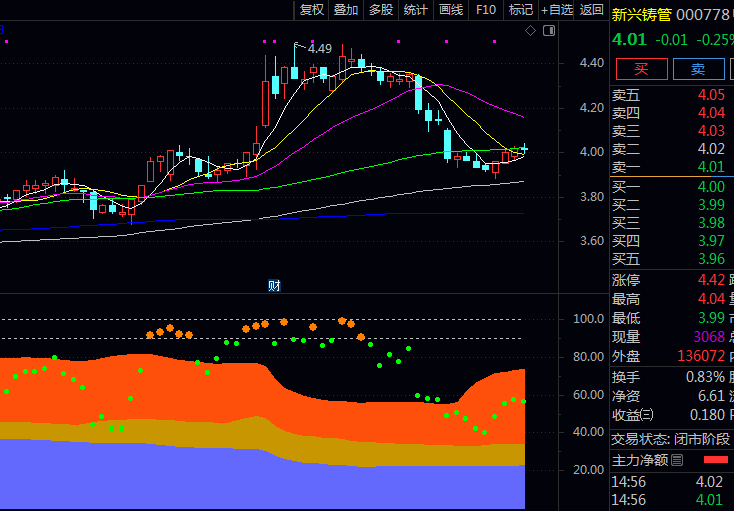Open the 标记 marking tool
Screen dimensions: 734x511
coord(520,10)
